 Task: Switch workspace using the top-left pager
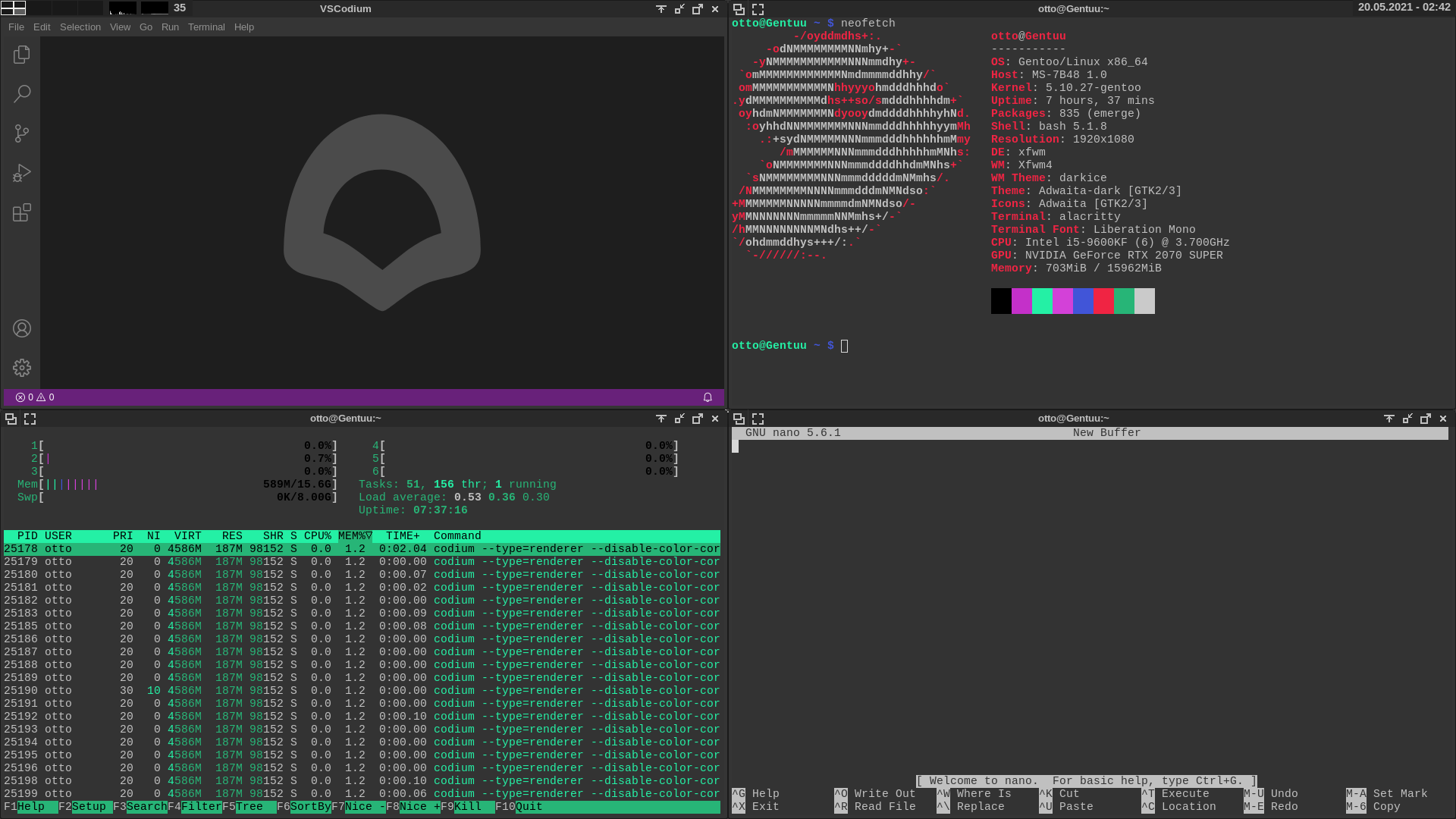[x=52, y=8]
